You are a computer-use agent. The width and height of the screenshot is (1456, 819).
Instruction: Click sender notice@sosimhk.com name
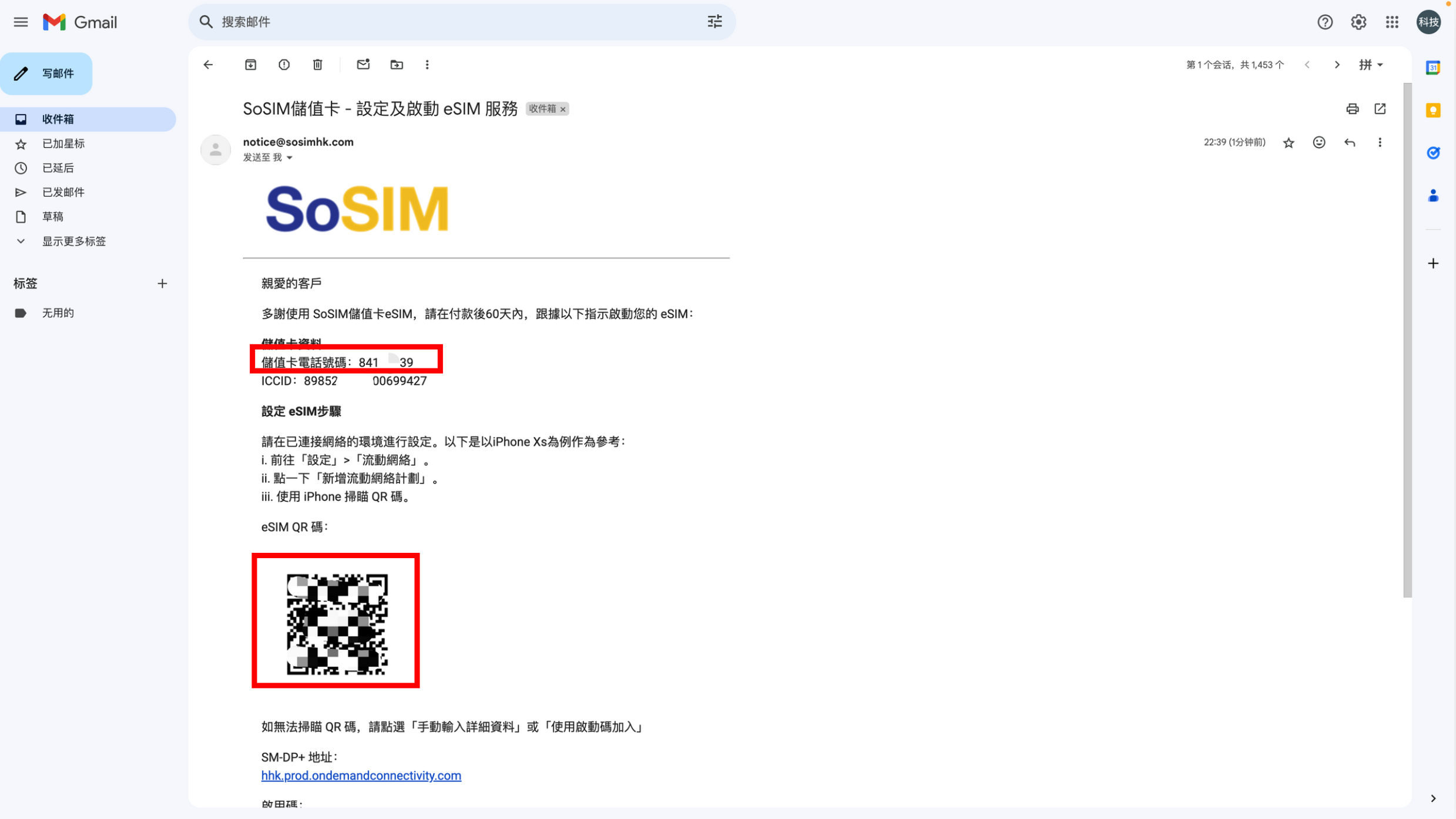(x=298, y=142)
